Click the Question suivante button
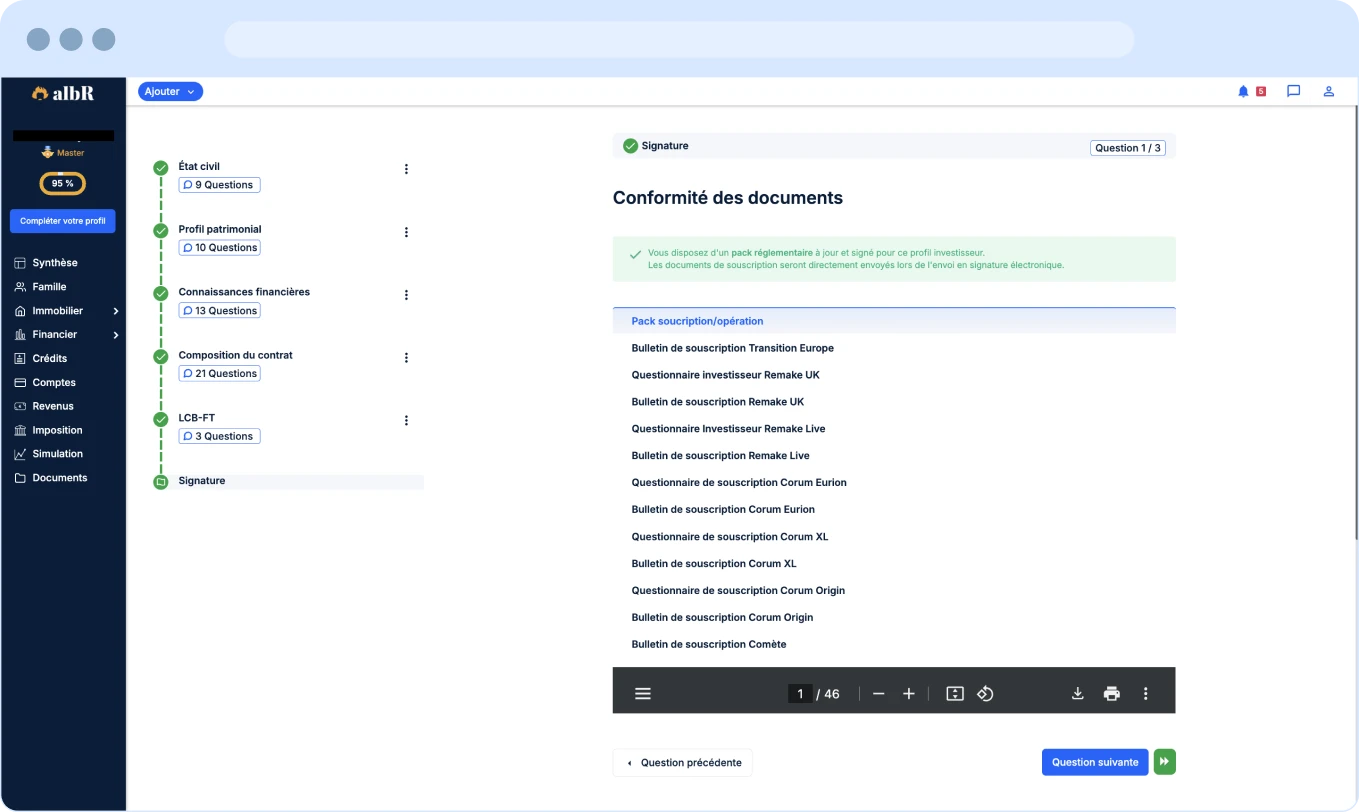This screenshot has height=812, width=1360. point(1094,762)
